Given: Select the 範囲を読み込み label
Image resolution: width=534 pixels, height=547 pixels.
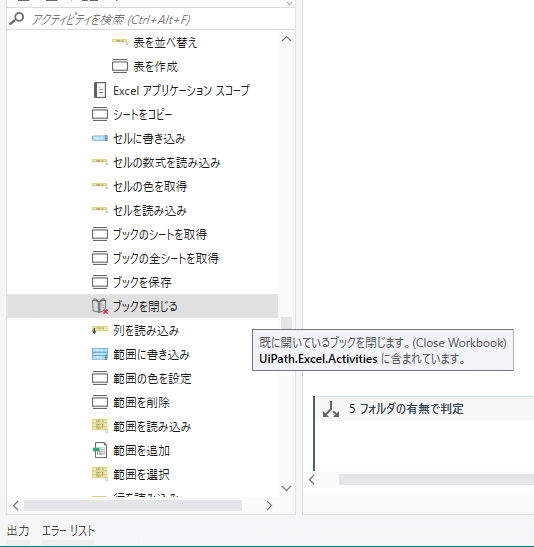Looking at the screenshot, I should (152, 427).
